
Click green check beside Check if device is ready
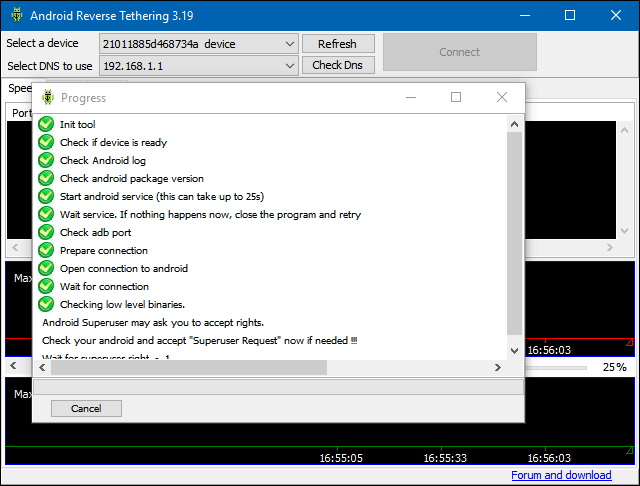(46, 142)
